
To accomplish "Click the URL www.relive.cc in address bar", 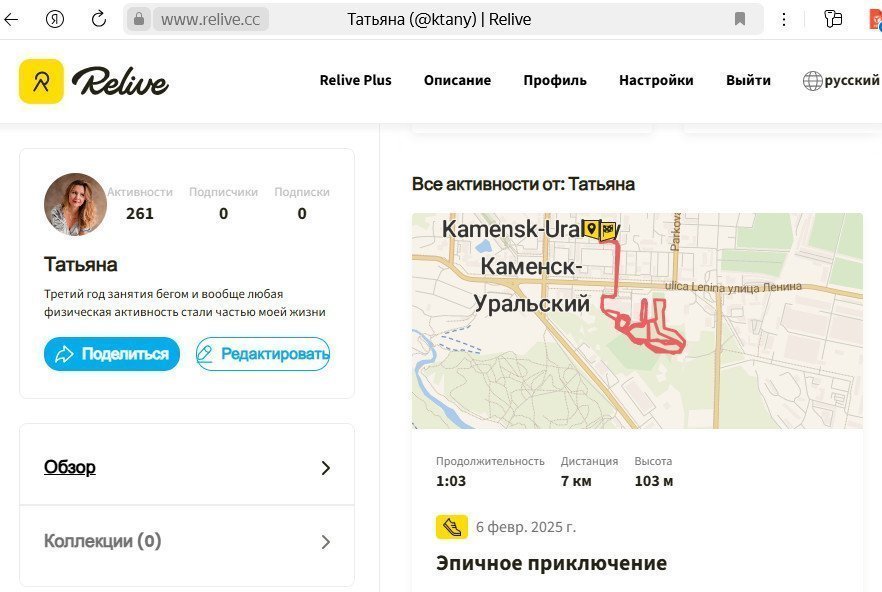I will 210,20.
